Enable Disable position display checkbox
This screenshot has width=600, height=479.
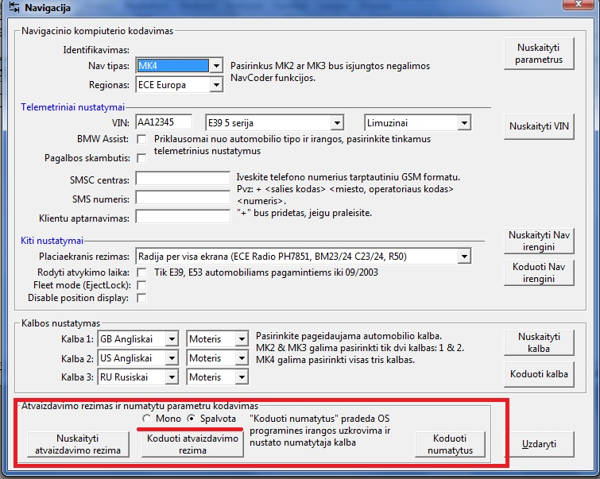point(142,298)
